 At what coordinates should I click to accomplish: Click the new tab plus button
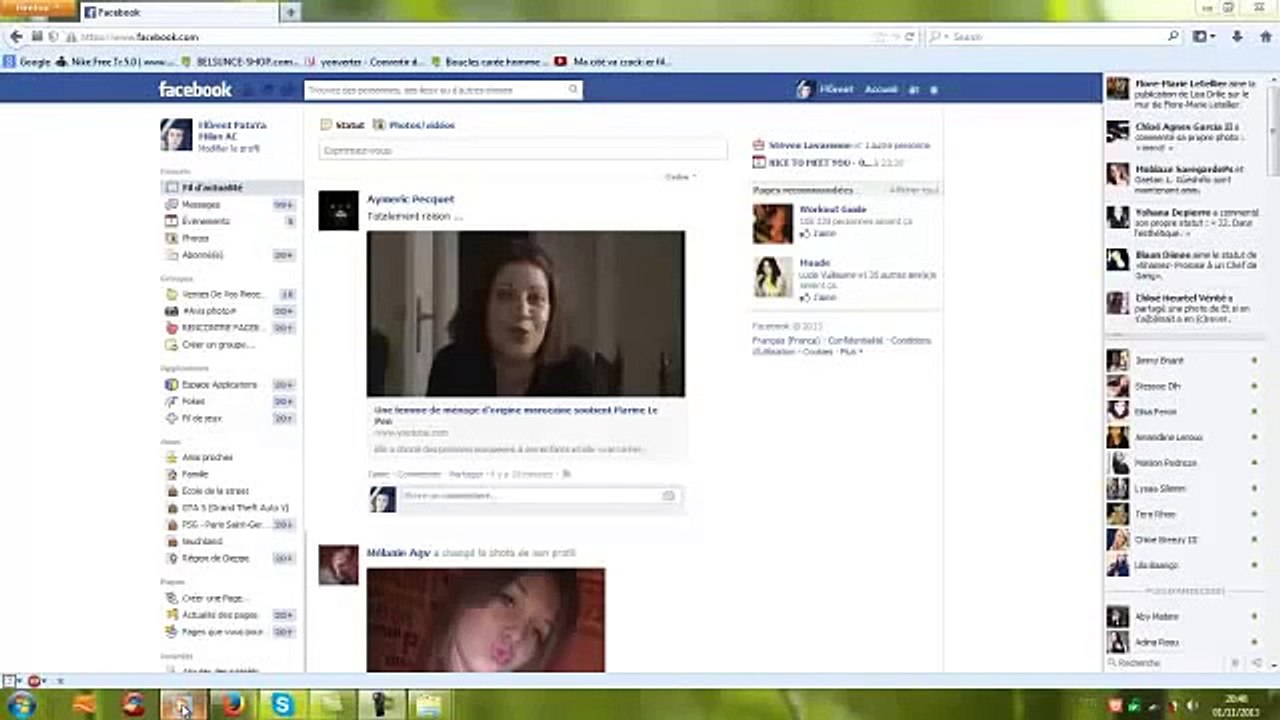[290, 12]
